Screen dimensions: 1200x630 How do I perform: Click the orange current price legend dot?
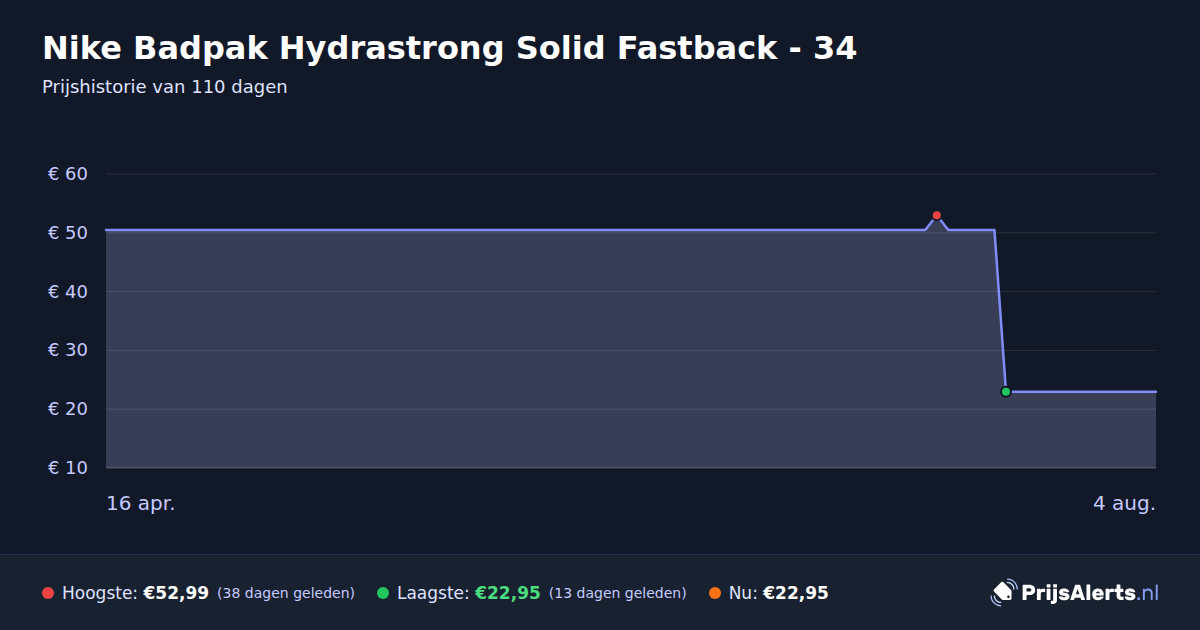point(715,593)
